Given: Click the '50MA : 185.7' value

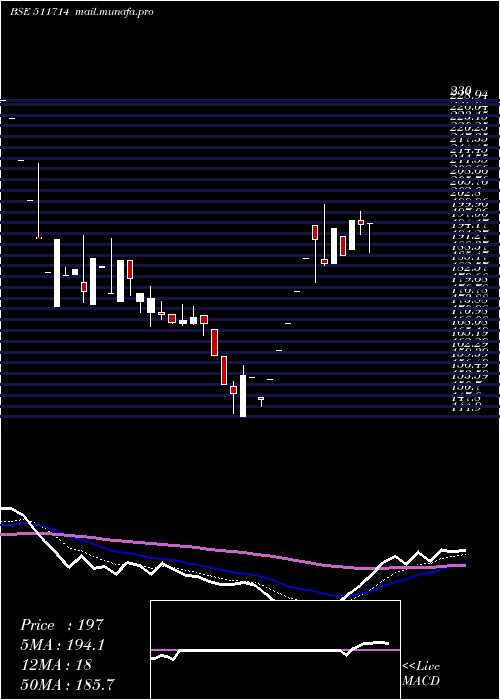Looking at the screenshot, I should tap(67, 684).
